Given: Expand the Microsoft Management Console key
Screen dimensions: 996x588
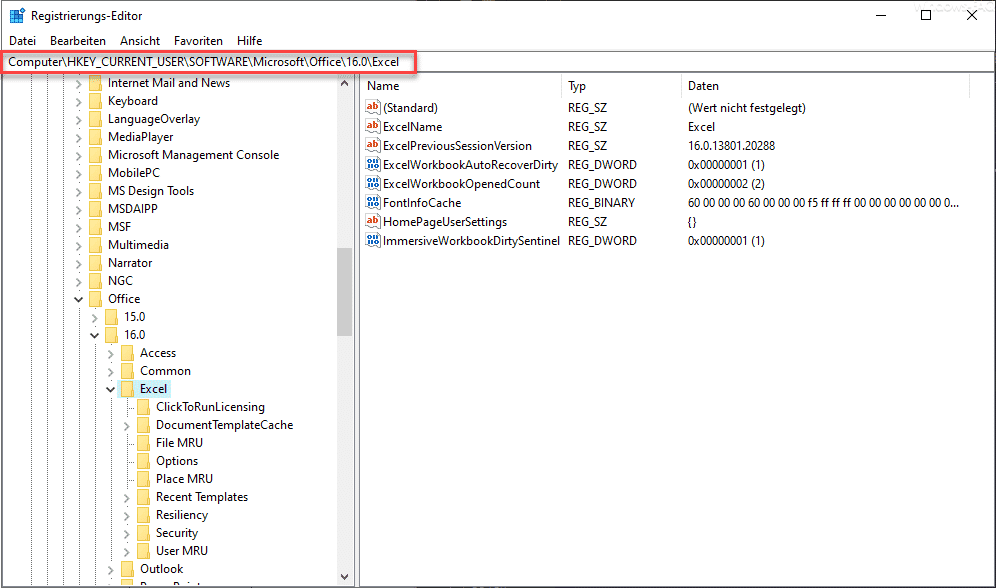Looking at the screenshot, I should (x=79, y=156).
